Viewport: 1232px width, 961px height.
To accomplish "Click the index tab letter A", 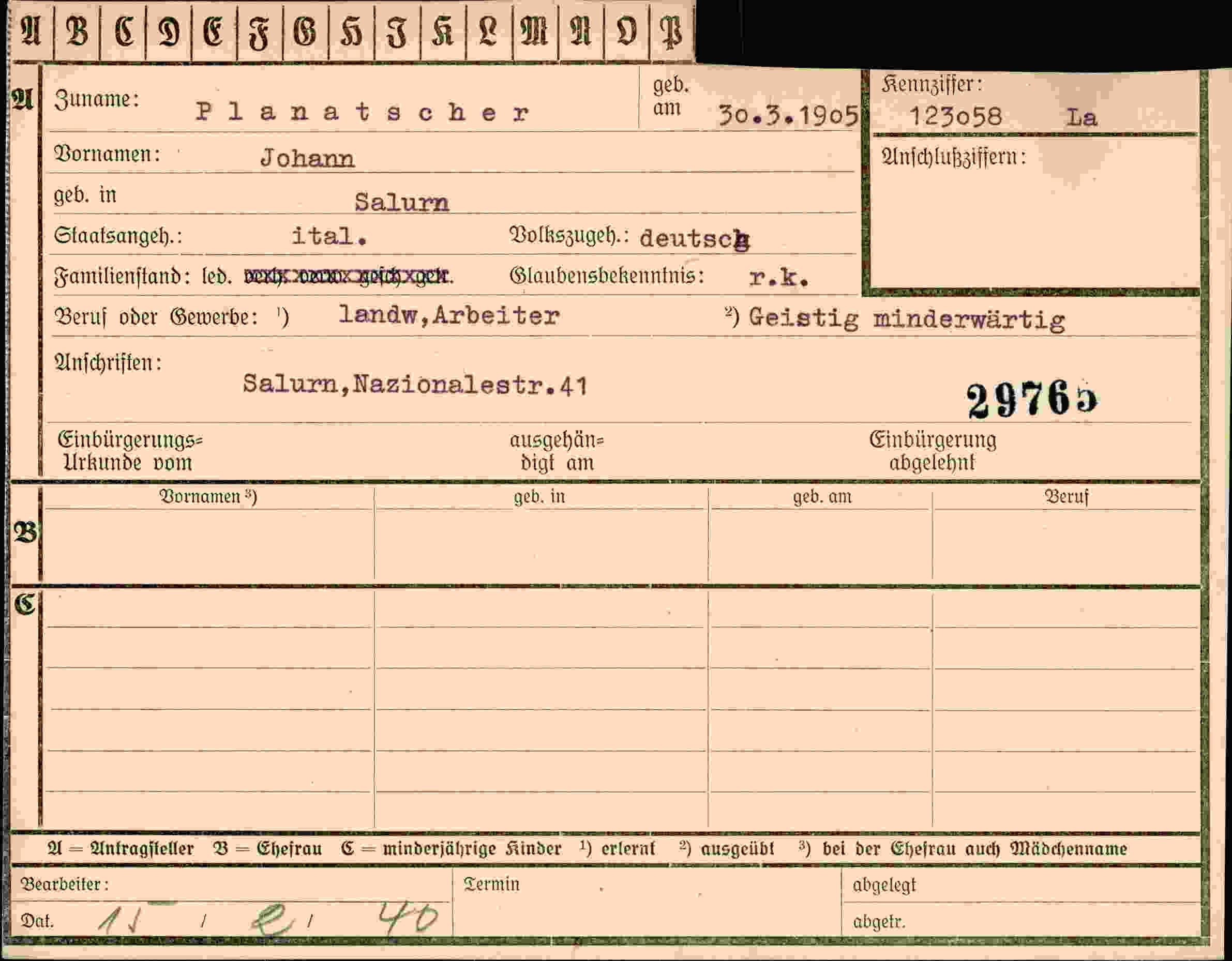I will click(x=31, y=30).
